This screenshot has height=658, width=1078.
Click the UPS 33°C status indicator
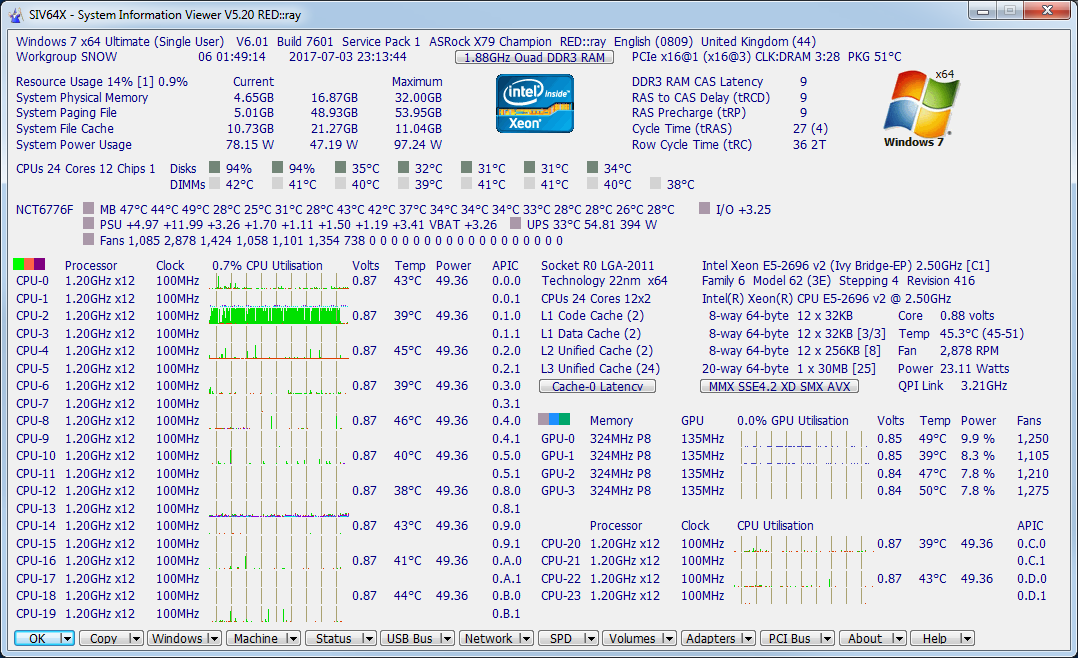click(x=516, y=223)
